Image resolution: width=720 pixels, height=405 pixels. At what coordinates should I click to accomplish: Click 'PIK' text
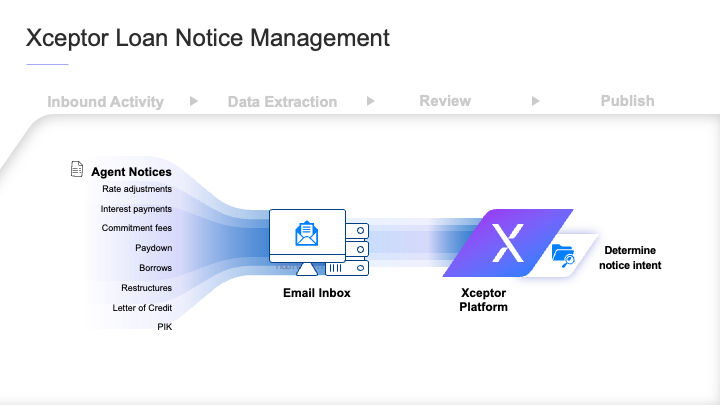pos(165,327)
